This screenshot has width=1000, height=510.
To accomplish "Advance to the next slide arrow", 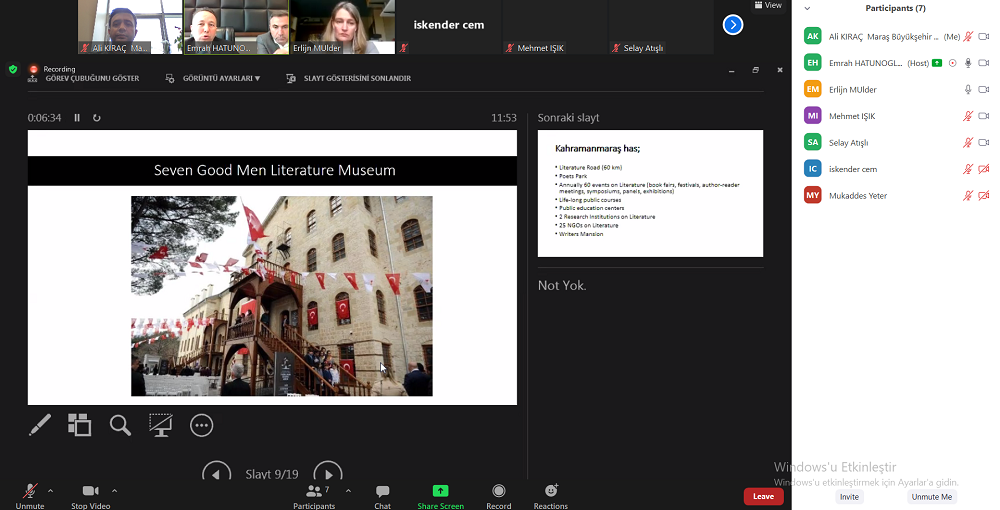I will point(327,474).
